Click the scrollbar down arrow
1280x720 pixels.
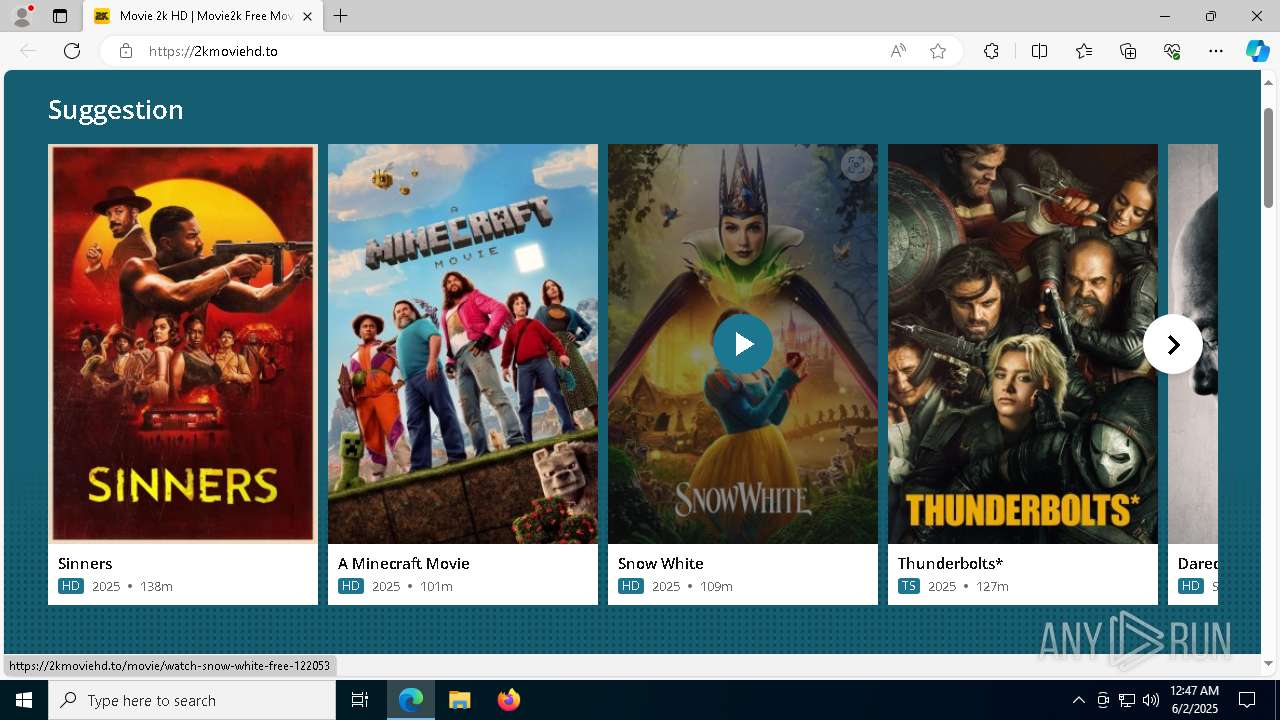[x=1269, y=663]
